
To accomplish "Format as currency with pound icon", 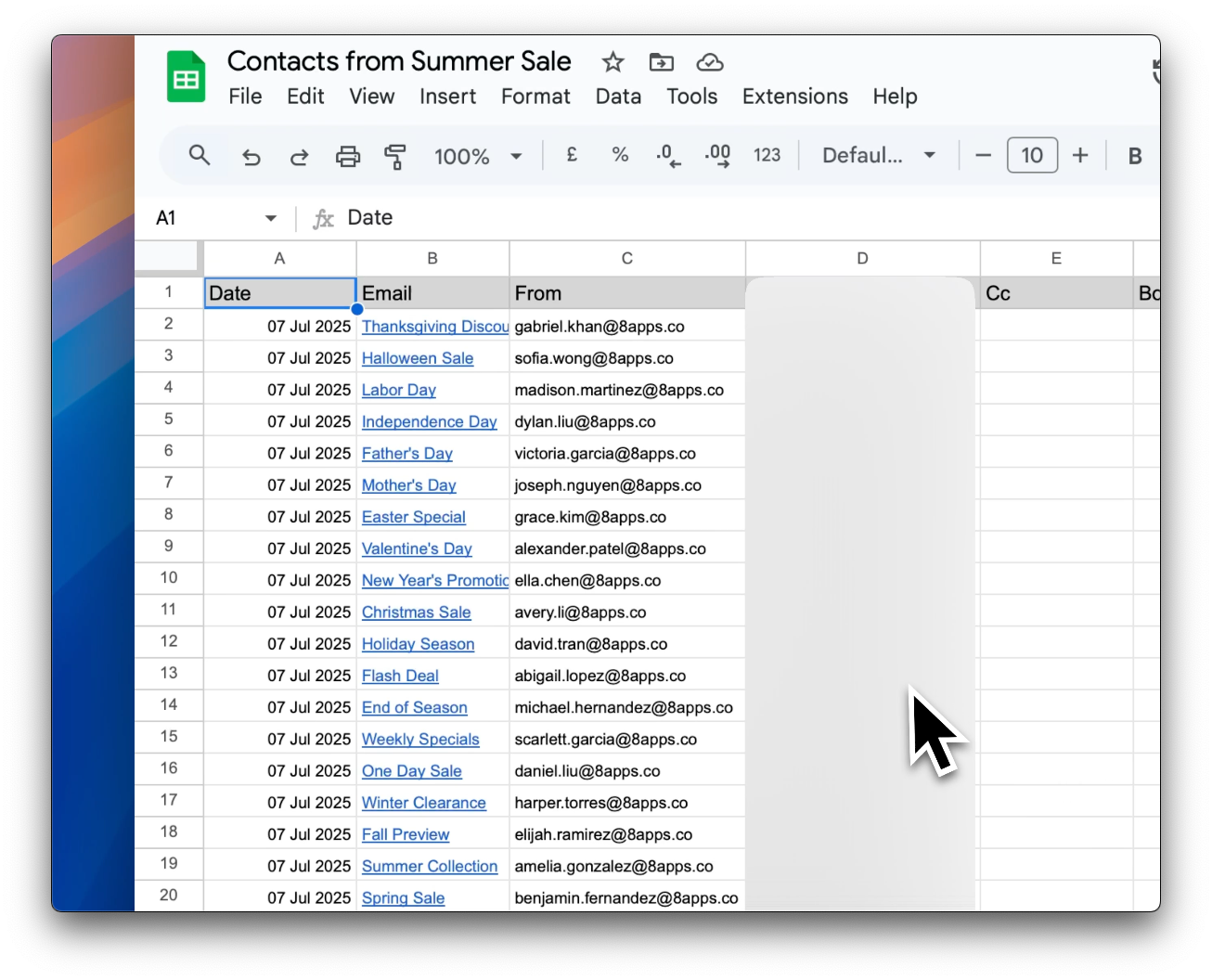I will (572, 155).
